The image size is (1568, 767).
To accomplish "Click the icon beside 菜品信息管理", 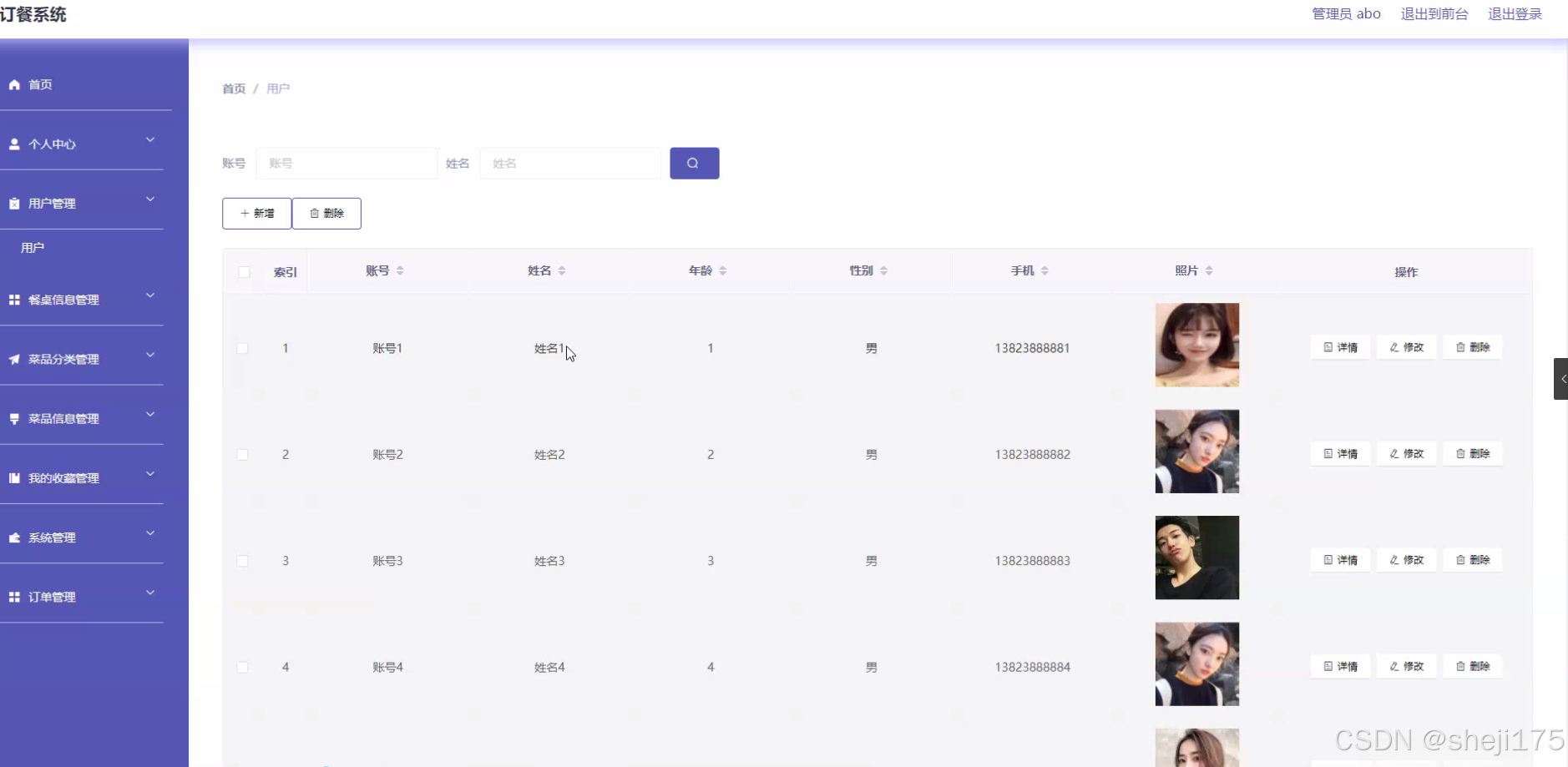I will (x=14, y=418).
